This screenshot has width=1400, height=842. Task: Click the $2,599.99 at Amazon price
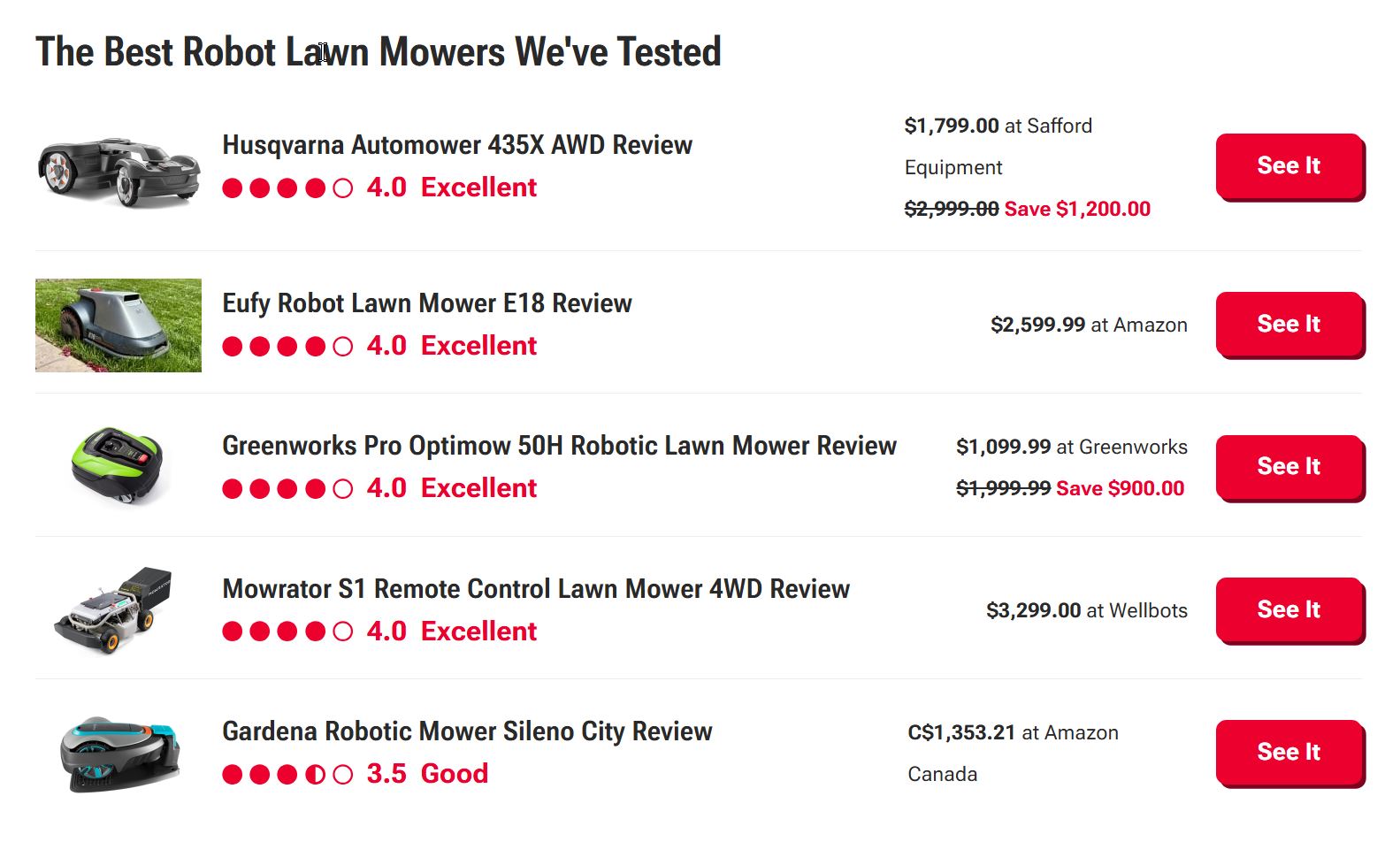coord(1088,325)
